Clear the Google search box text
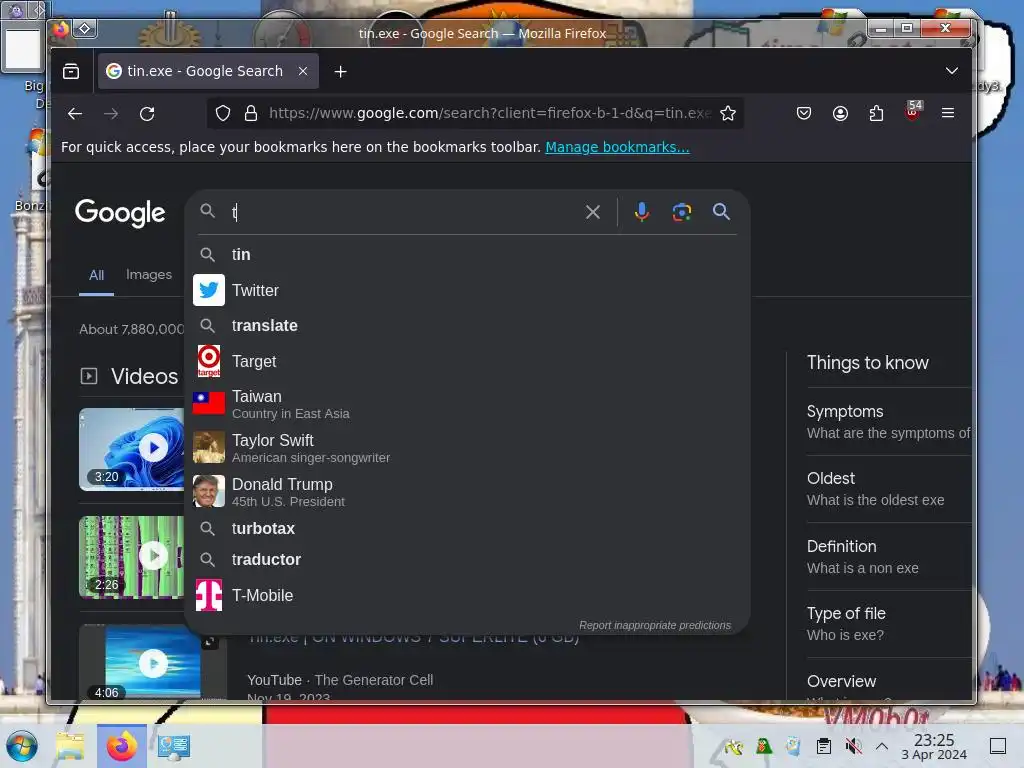 point(592,212)
